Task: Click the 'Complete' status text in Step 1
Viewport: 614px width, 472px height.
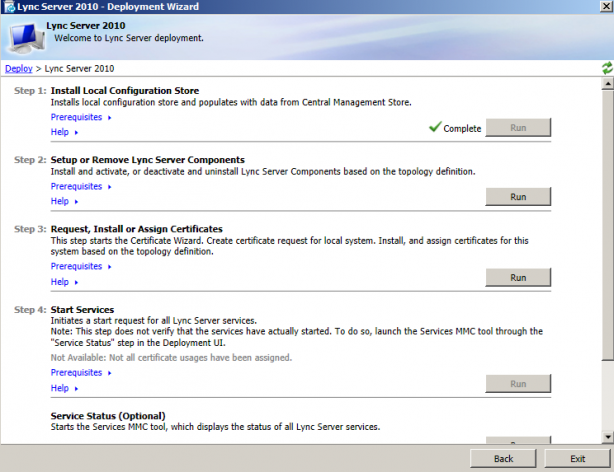Action: (x=462, y=128)
